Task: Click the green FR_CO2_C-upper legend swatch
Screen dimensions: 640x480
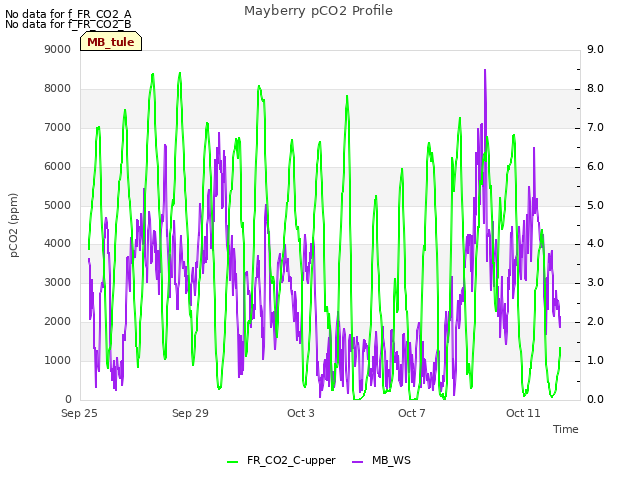Action: (x=232, y=462)
